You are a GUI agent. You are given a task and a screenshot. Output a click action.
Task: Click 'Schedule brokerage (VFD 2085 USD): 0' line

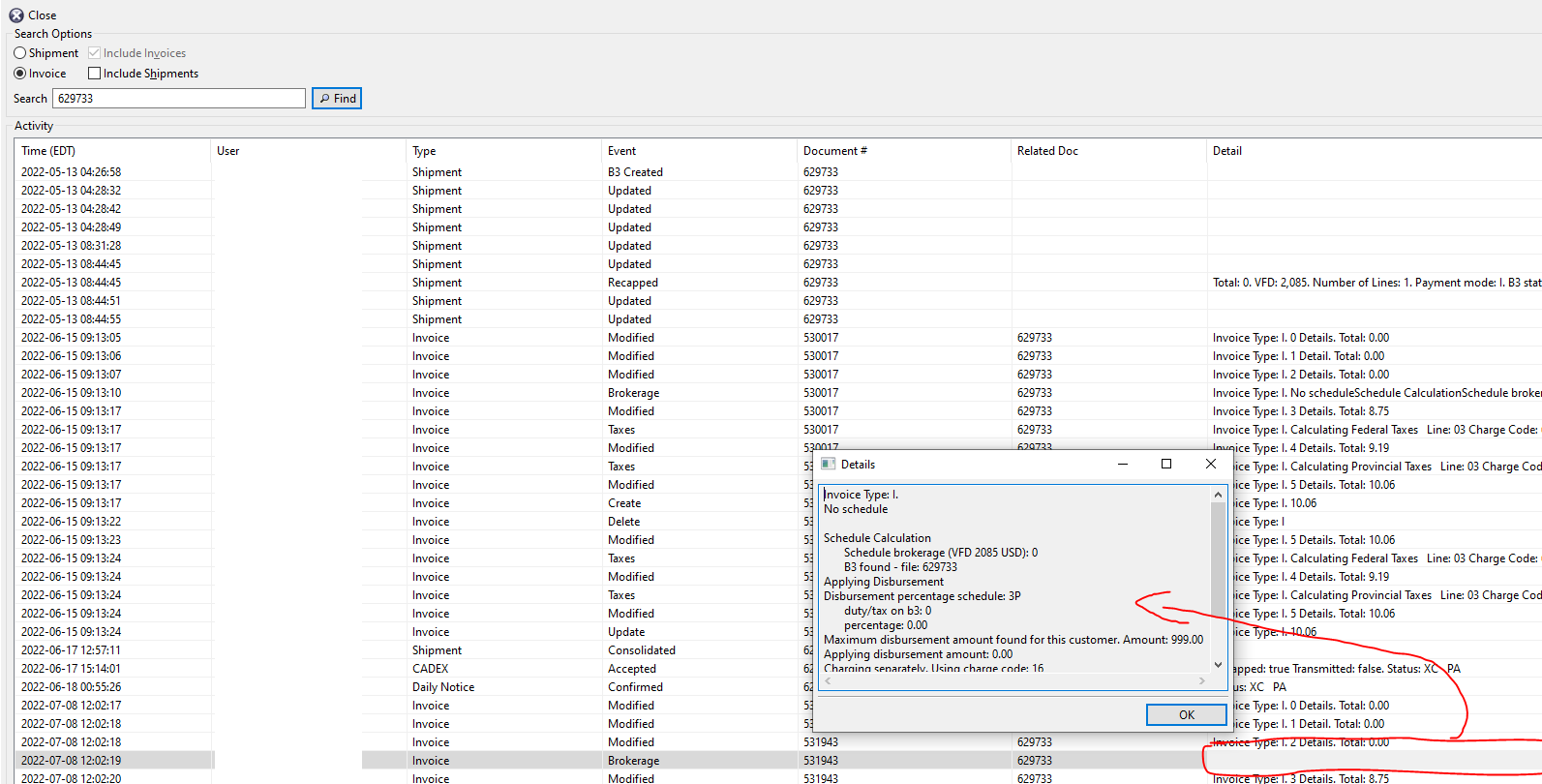[941, 553]
